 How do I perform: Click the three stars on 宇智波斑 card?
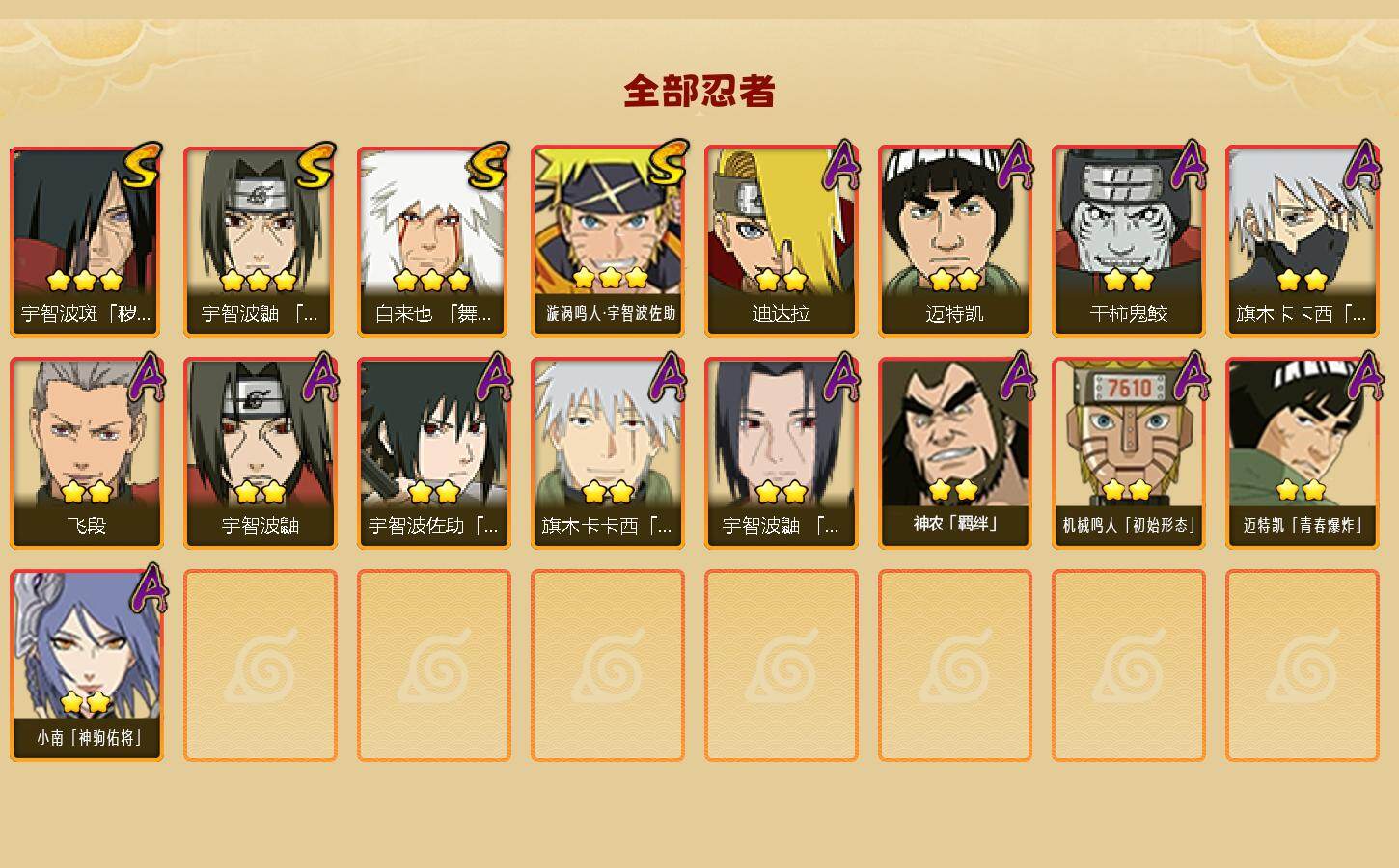(x=85, y=281)
